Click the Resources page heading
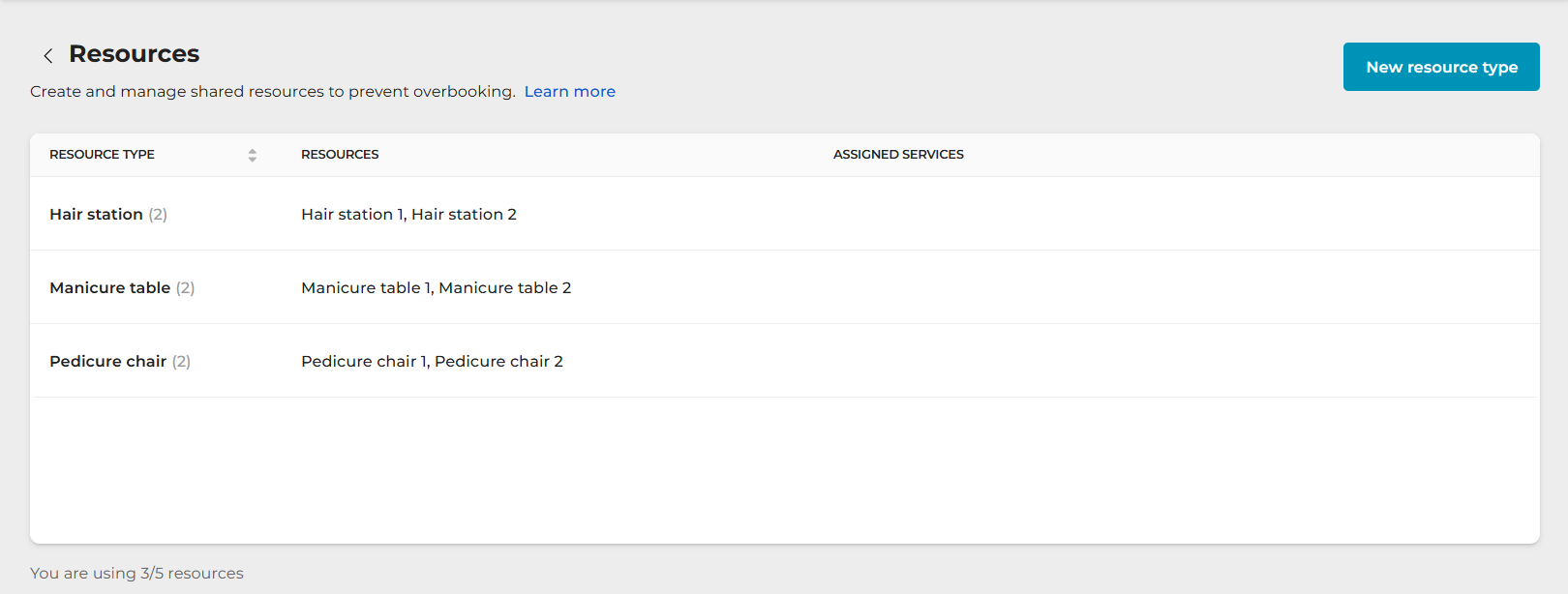This screenshot has height=594, width=1568. (134, 54)
